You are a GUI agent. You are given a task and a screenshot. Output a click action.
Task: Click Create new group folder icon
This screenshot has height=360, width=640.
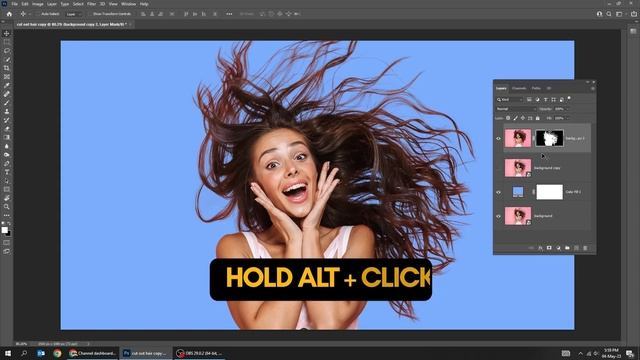click(x=567, y=248)
